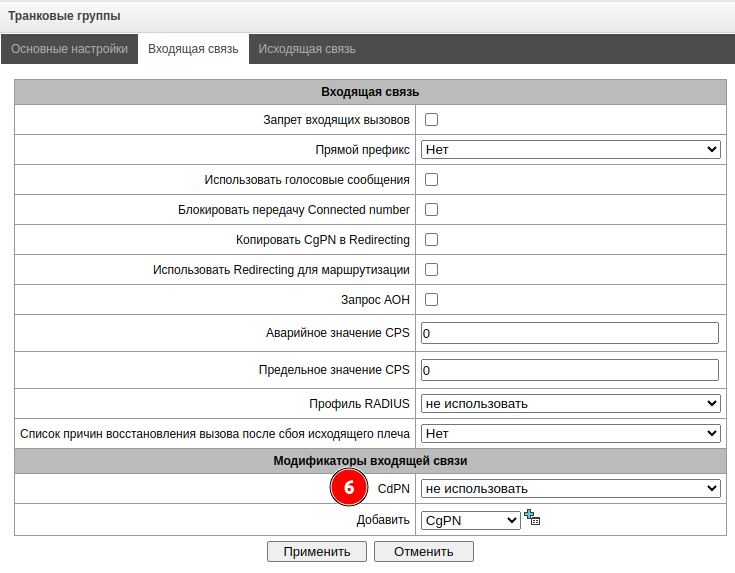The width and height of the screenshot is (735, 573).
Task: Focus the Предельное значение CPS input
Action: [x=570, y=370]
